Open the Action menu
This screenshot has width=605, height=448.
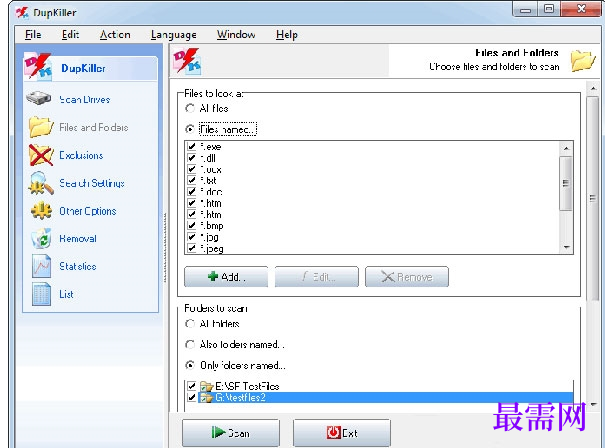click(115, 35)
